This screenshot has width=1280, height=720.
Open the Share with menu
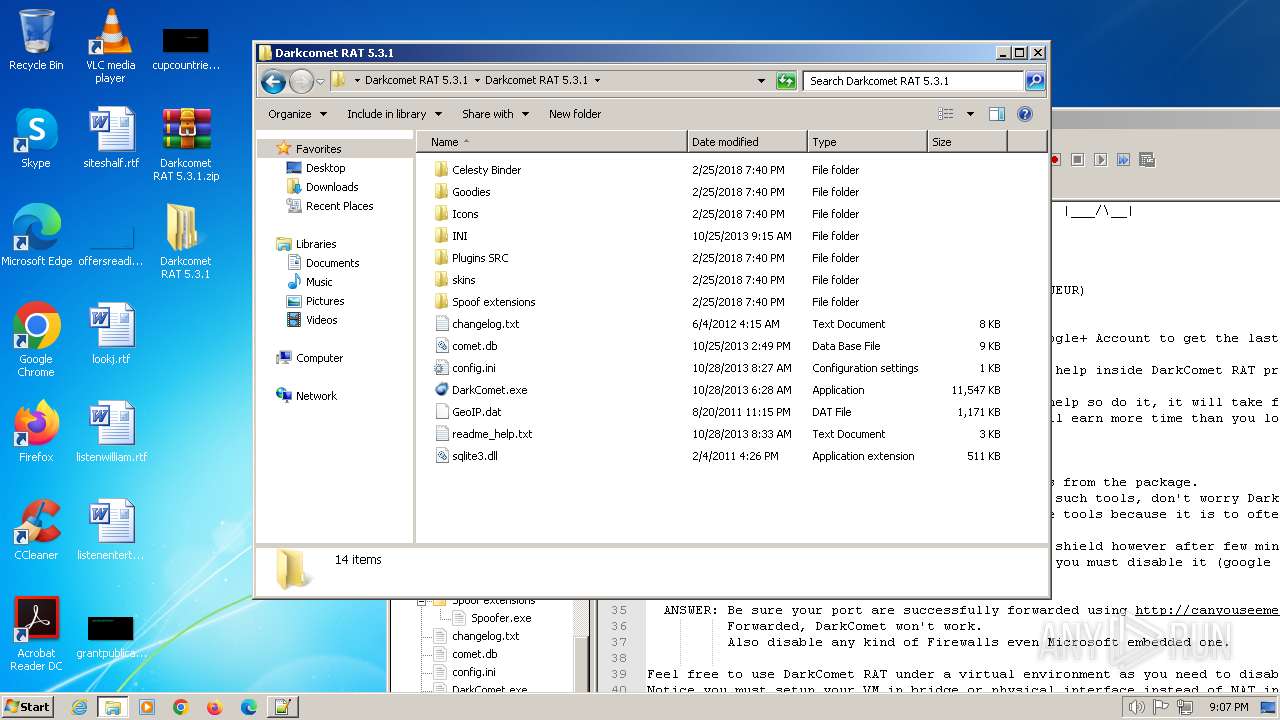coord(494,114)
